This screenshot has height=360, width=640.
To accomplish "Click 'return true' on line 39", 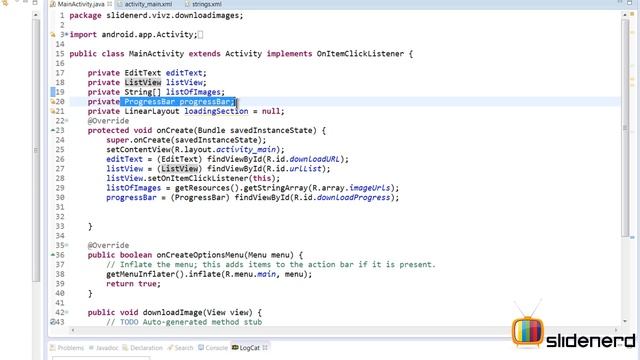I will point(133,284).
